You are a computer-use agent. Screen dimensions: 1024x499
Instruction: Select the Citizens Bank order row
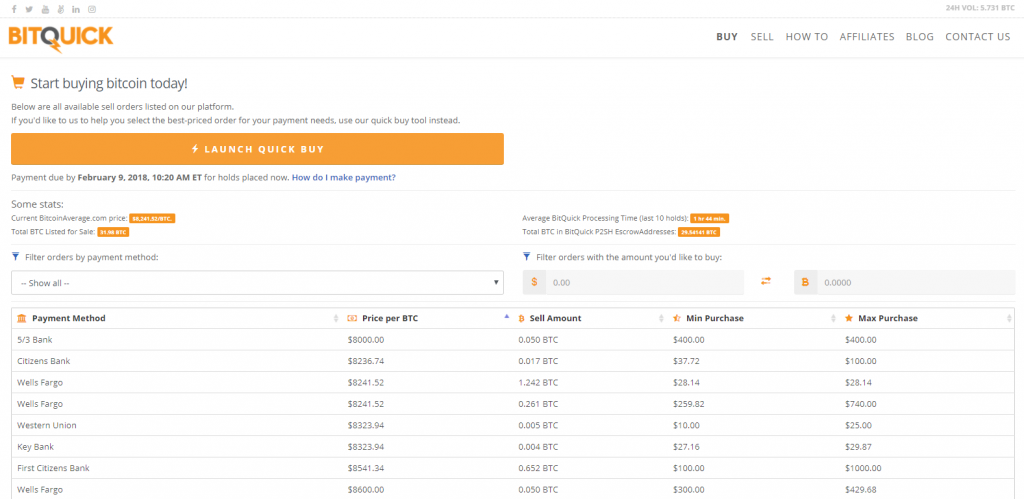click(x=513, y=361)
